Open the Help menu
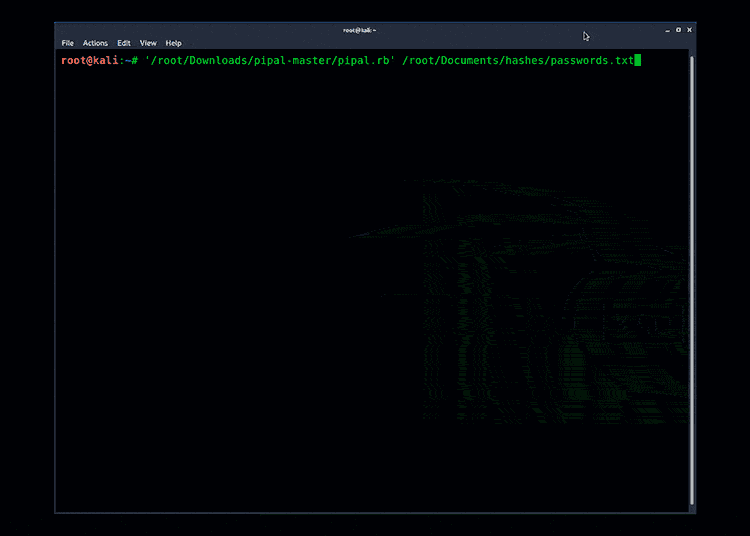This screenshot has height=536, width=750. click(174, 43)
